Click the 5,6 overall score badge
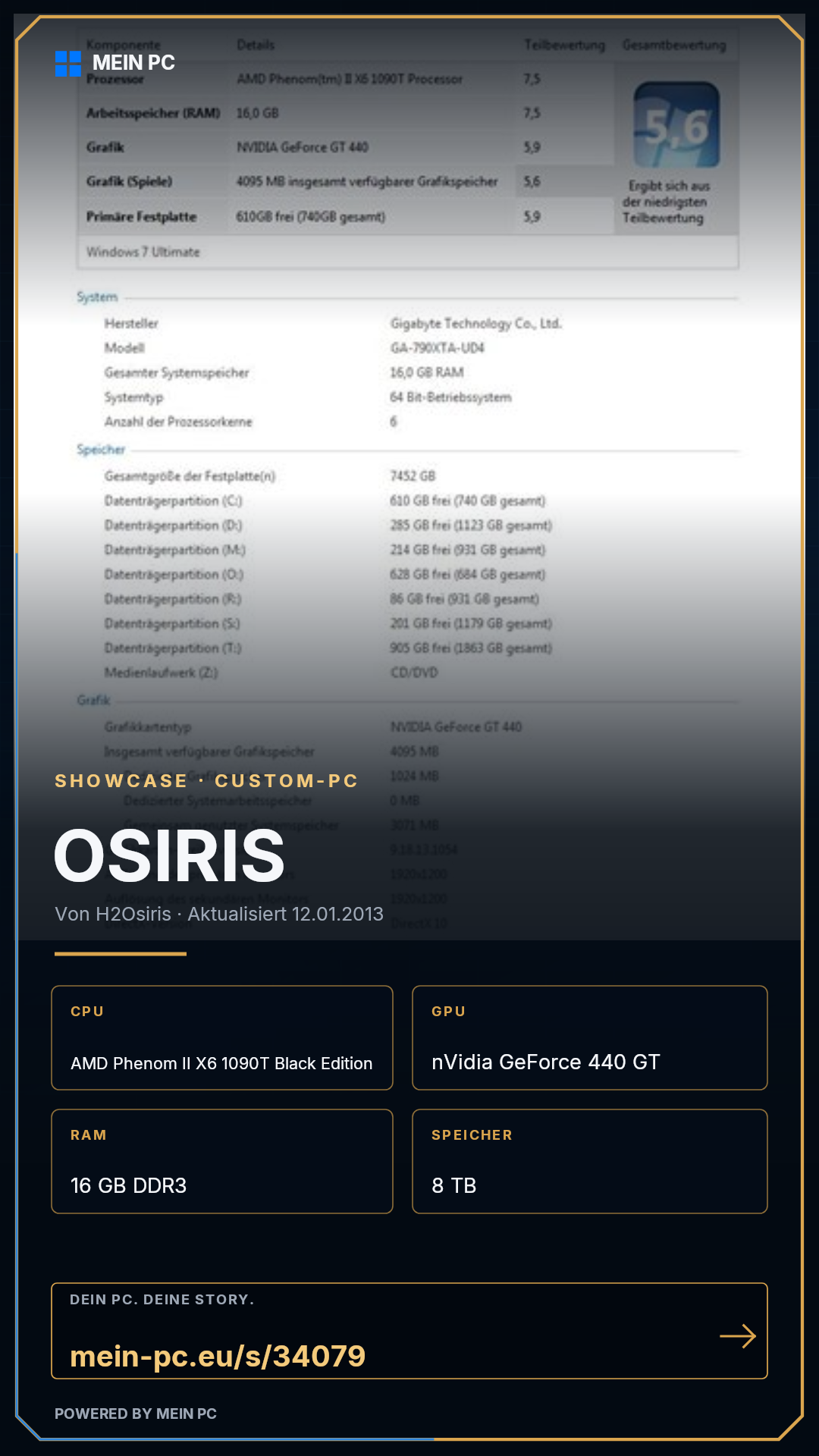819x1456 pixels. (676, 125)
